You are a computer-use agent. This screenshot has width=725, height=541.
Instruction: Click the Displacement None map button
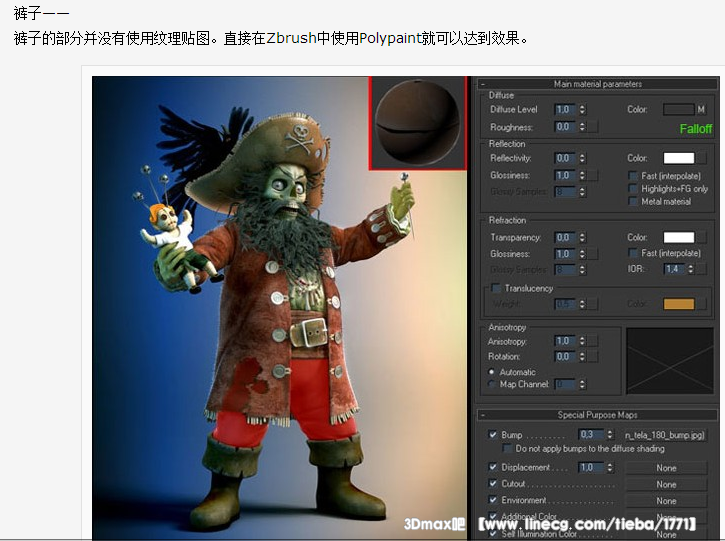click(666, 468)
